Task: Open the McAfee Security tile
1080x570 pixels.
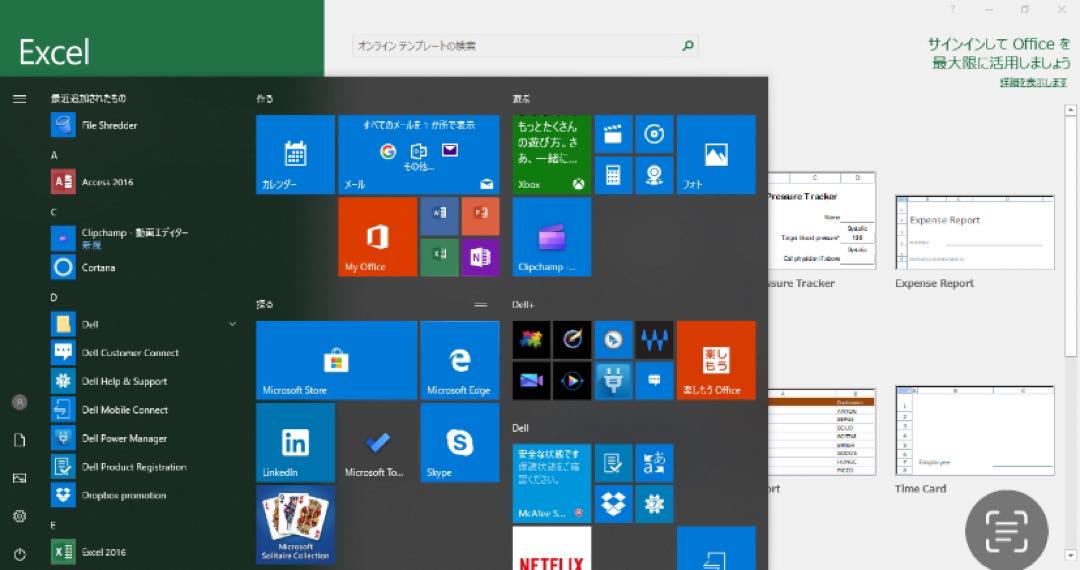Action: tap(552, 483)
